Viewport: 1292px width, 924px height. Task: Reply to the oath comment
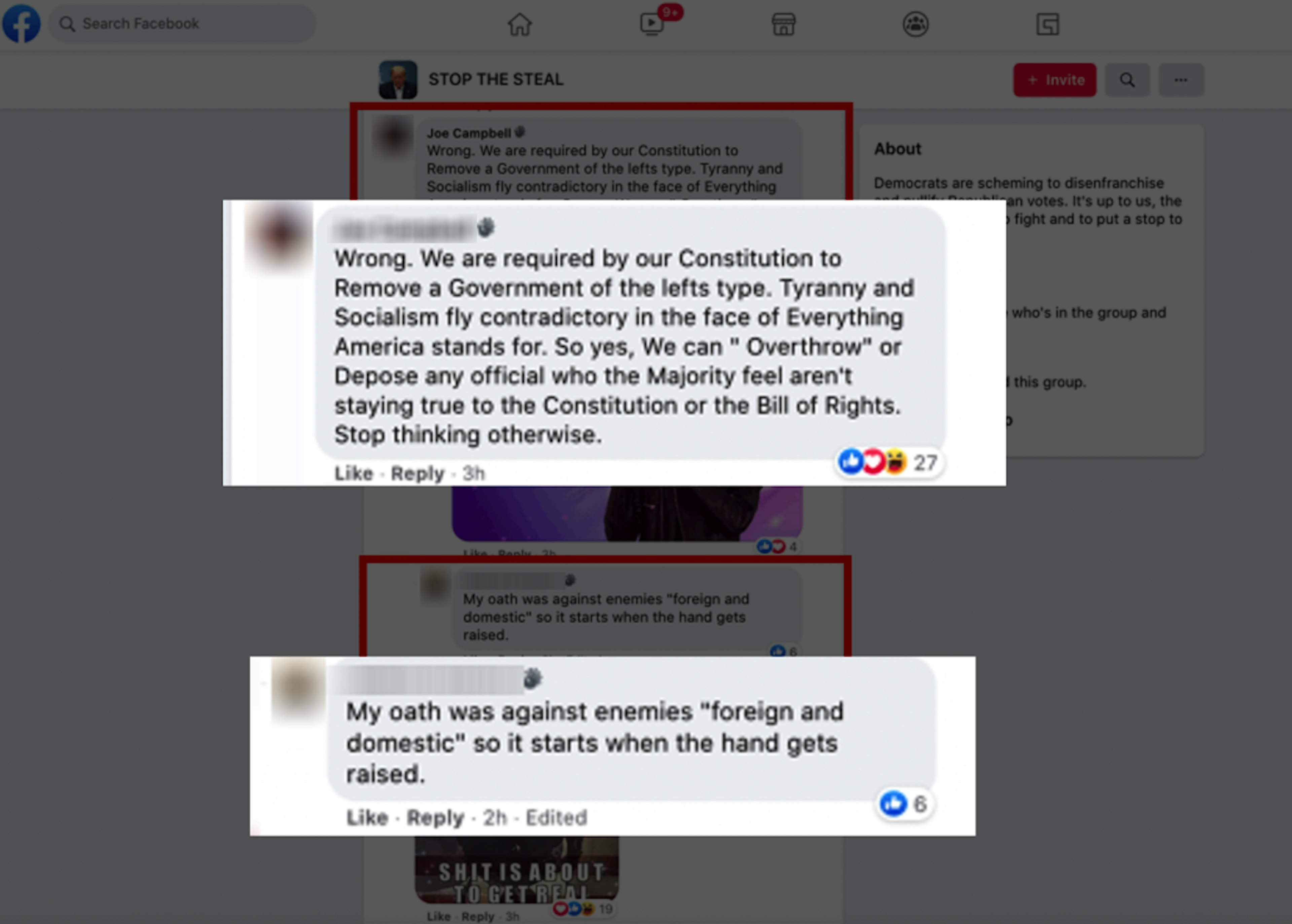point(435,818)
